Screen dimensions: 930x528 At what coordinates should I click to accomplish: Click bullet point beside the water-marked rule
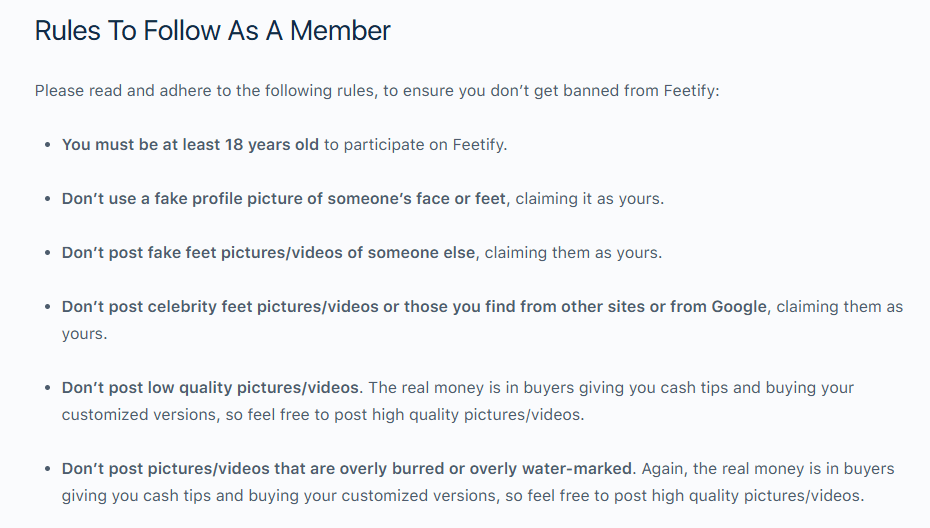pos(48,468)
